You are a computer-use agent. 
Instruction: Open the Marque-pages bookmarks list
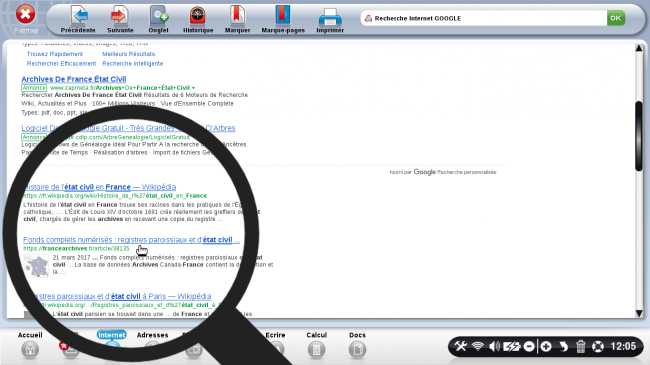(x=283, y=15)
